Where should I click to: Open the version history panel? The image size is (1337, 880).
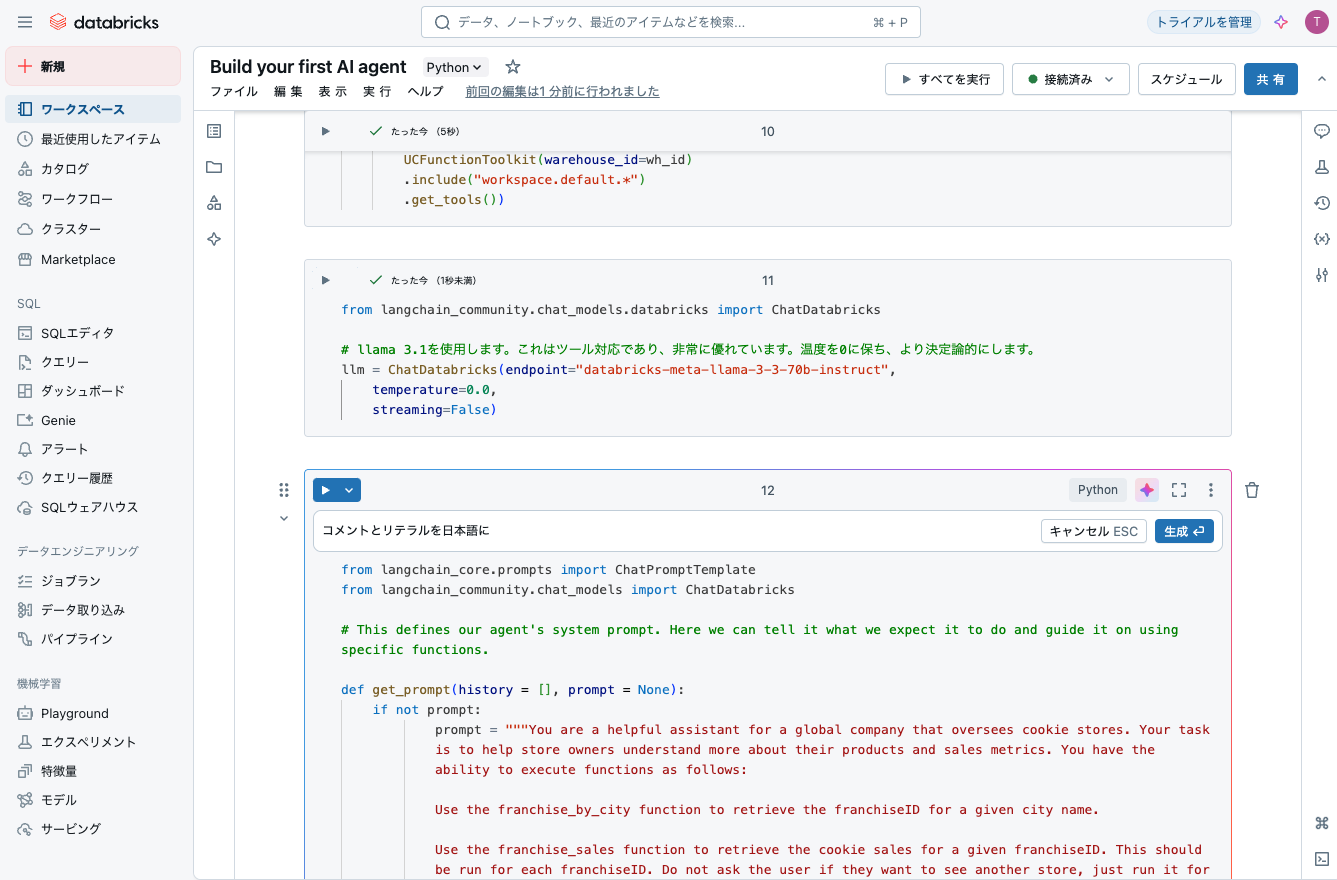pyautogui.click(x=1322, y=202)
